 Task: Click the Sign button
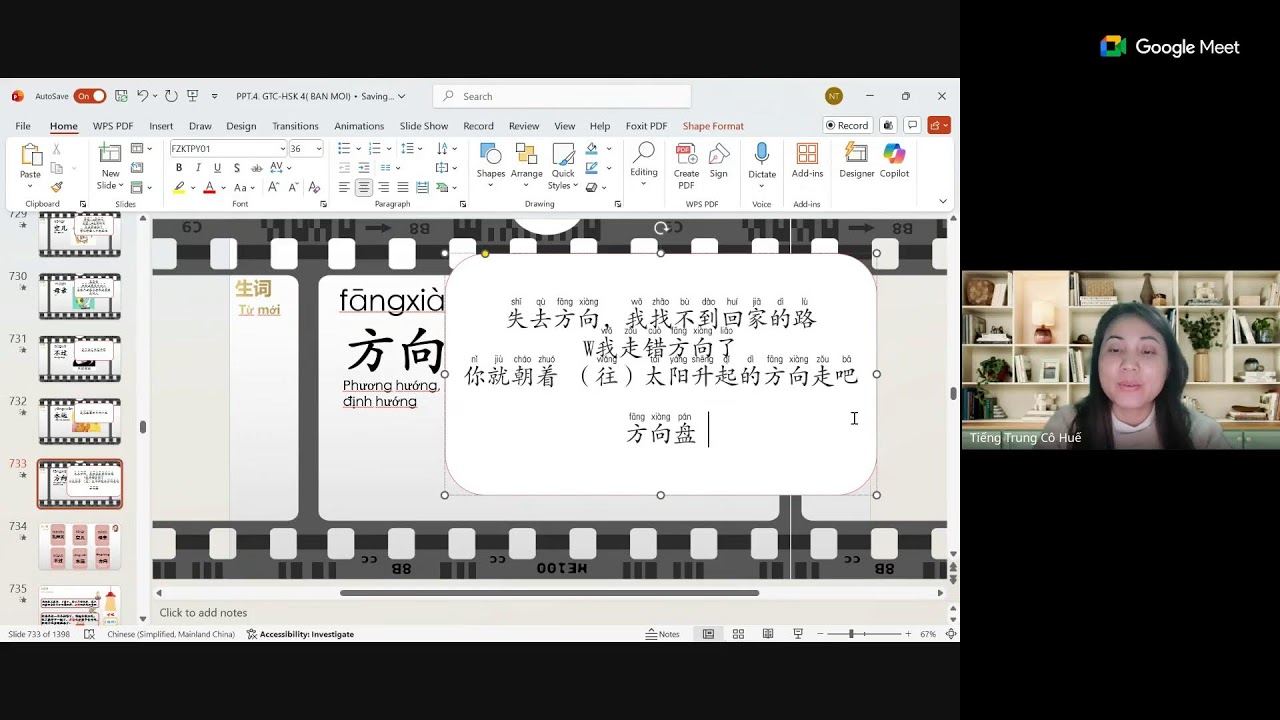pyautogui.click(x=719, y=161)
